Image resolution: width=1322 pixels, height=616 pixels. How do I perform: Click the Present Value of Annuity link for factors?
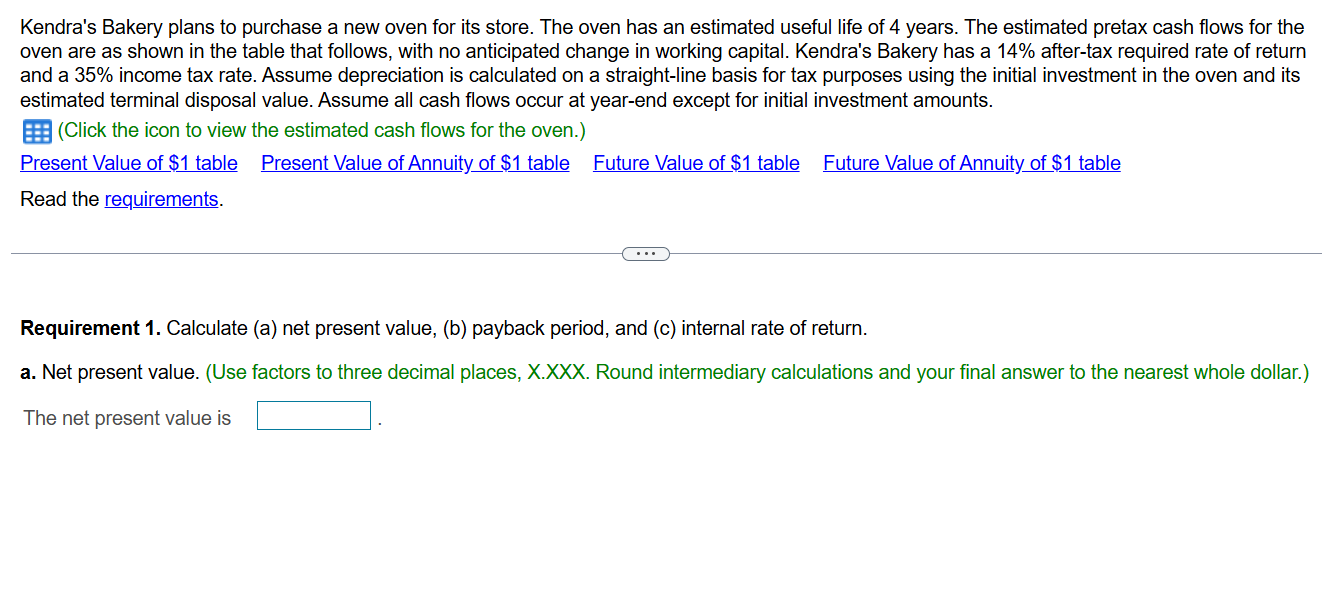click(x=414, y=163)
